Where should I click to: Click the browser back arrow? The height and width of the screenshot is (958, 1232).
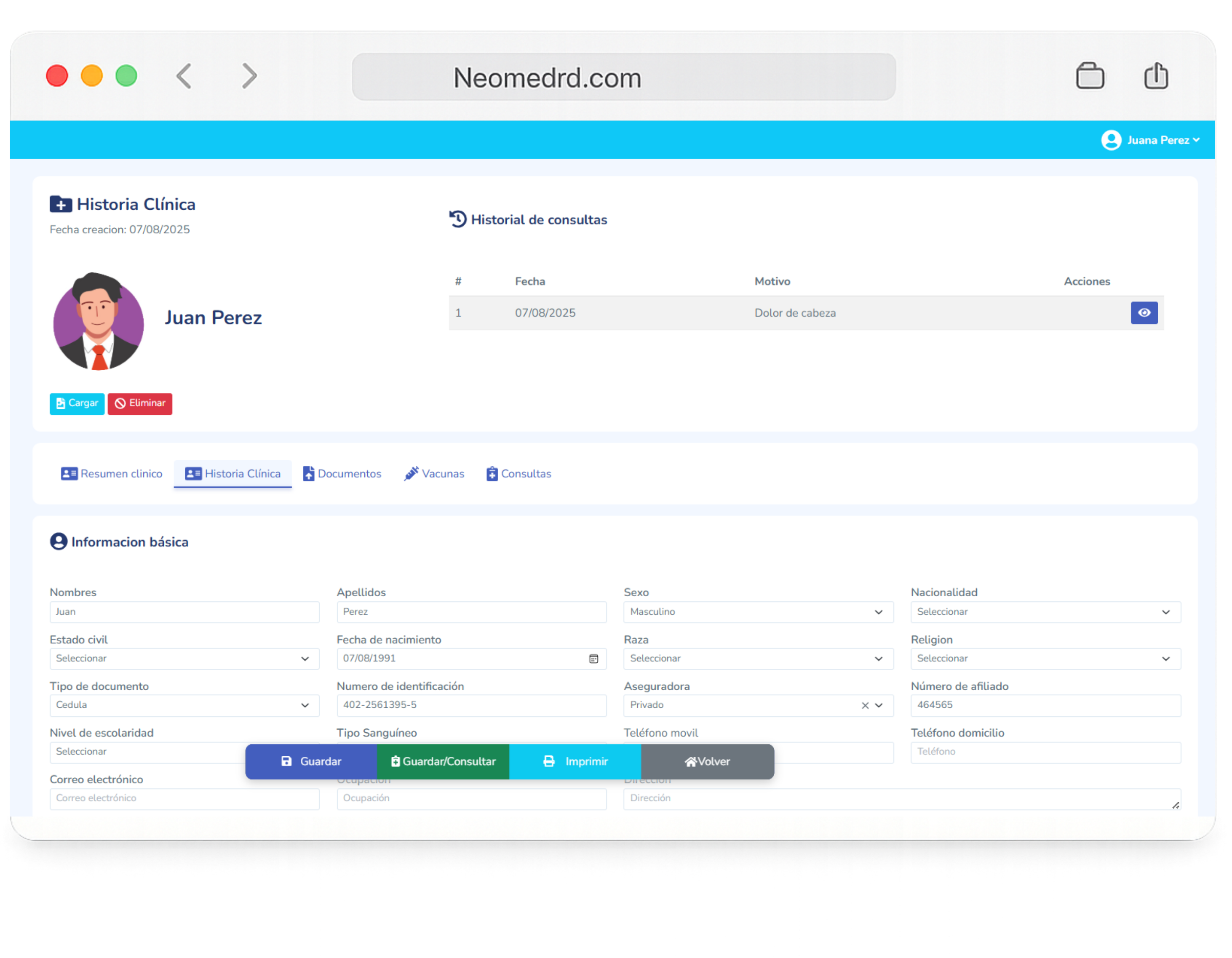(x=184, y=76)
